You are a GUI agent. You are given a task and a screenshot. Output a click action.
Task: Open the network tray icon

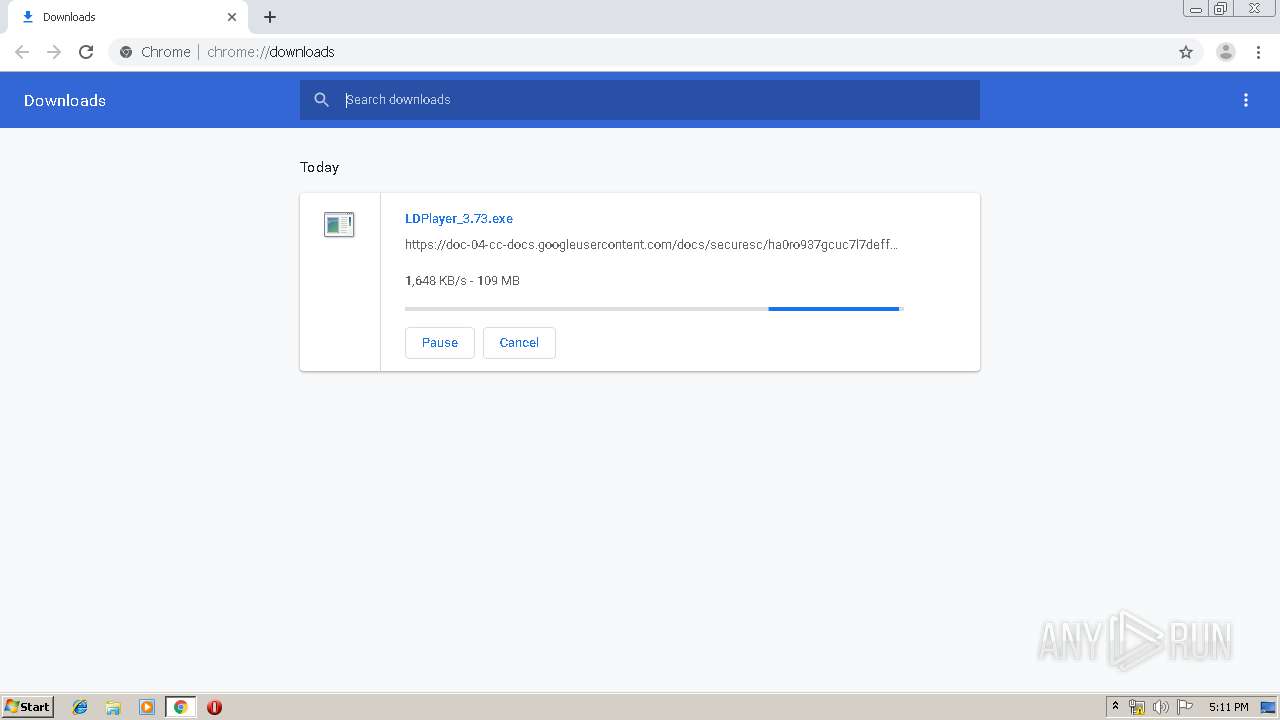click(1137, 707)
